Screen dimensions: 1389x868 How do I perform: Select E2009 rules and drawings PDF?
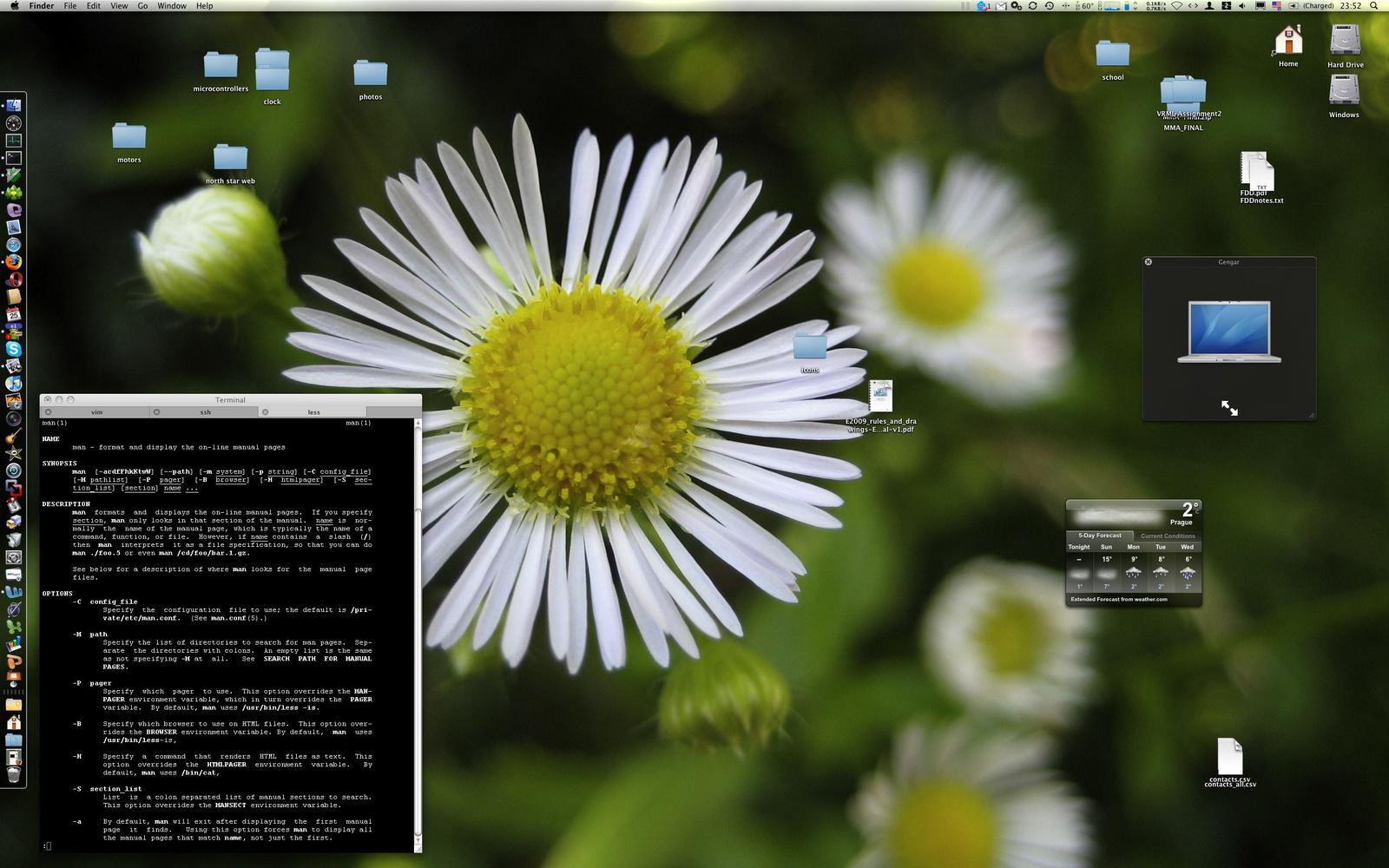(x=881, y=405)
